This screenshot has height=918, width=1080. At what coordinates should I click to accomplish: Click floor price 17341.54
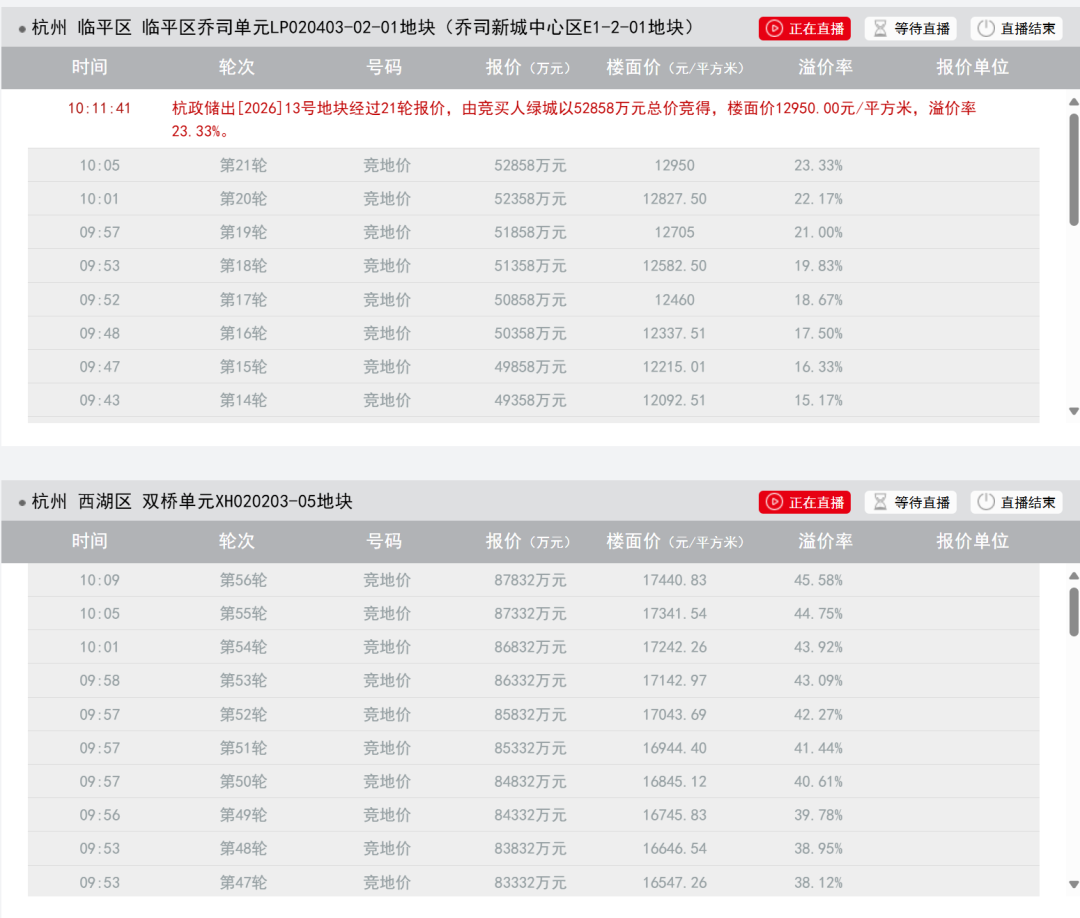(674, 614)
